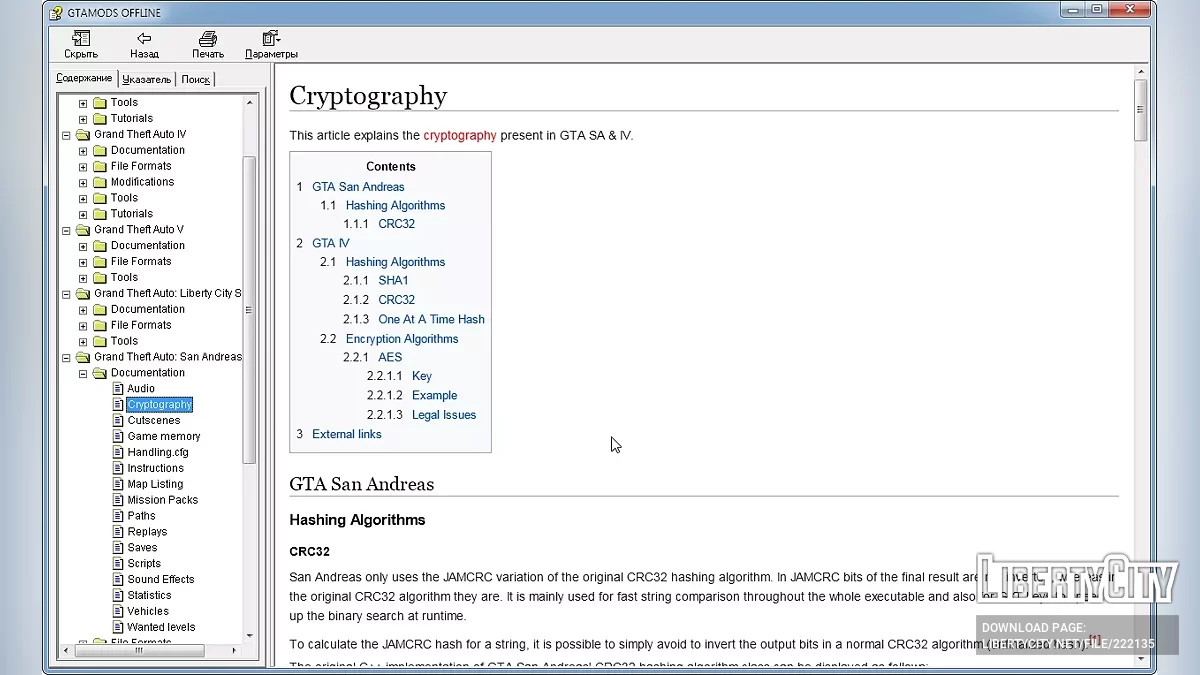The height and width of the screenshot is (675, 1200).
Task: Open the Параметры (Options) toolbar icon
Action: [271, 38]
